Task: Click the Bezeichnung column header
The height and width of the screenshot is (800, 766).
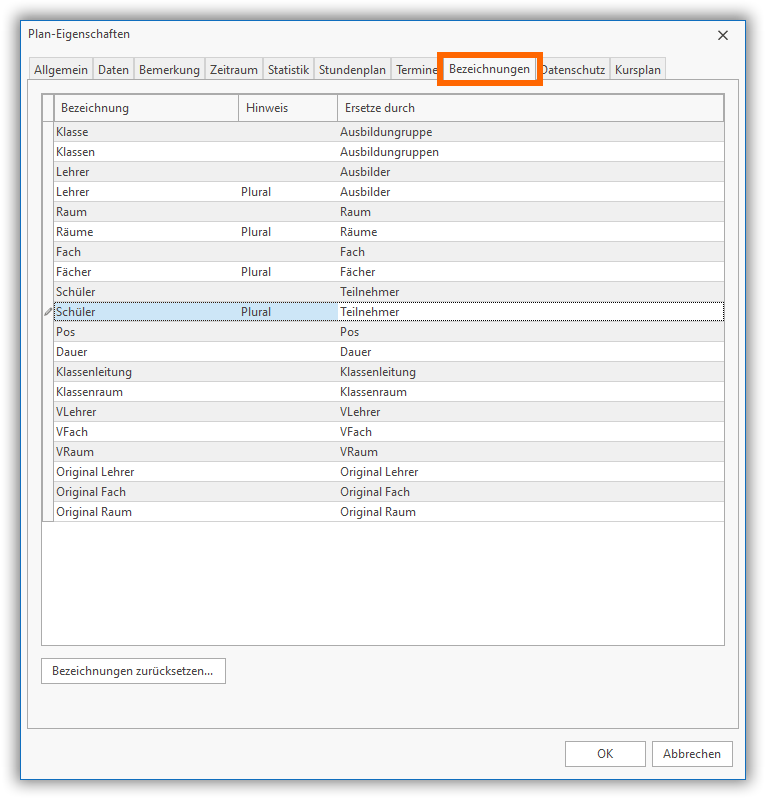Action: [x=146, y=108]
